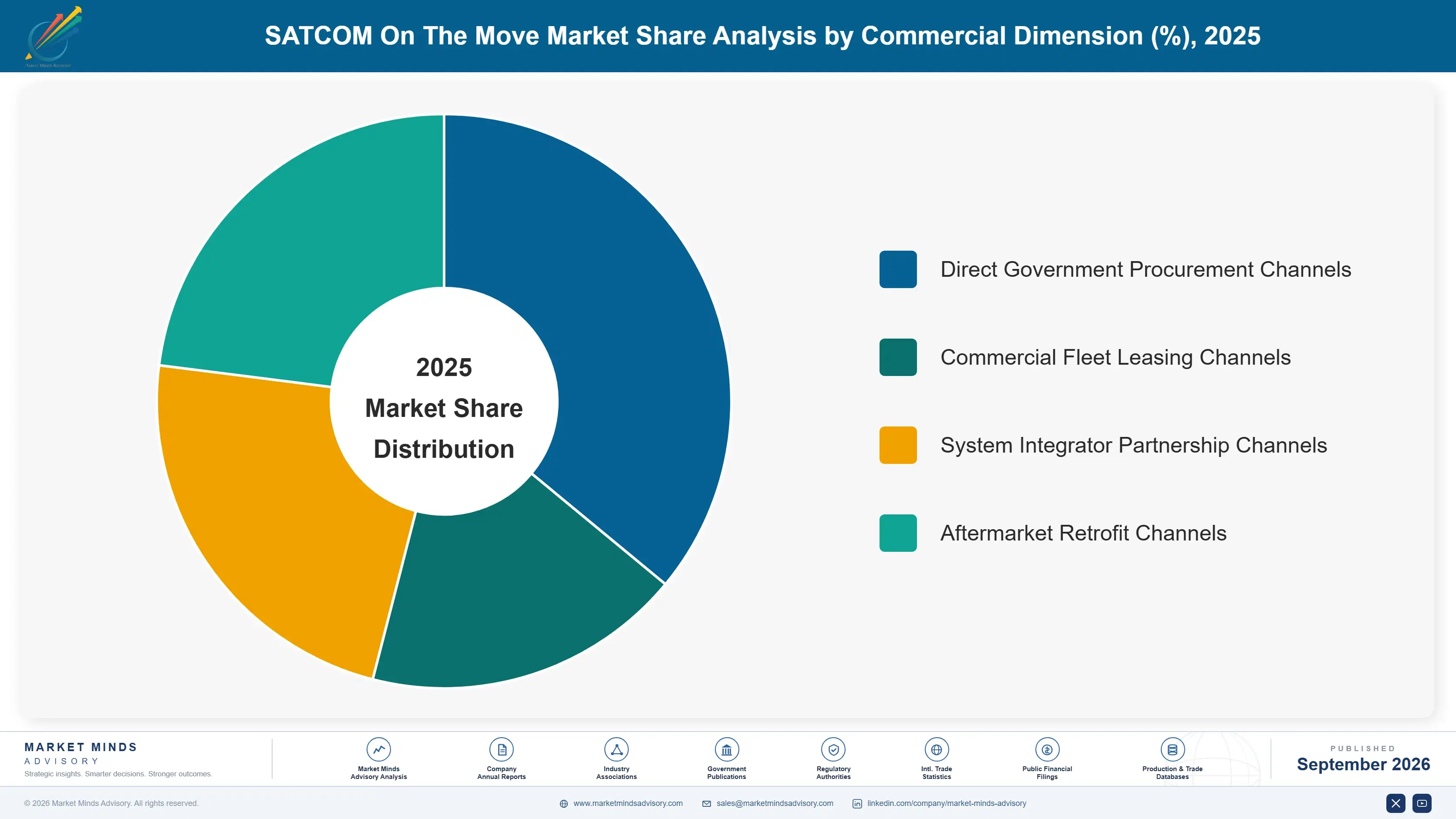Click the globe icon beside website address
The height and width of the screenshot is (819, 1456).
click(563, 804)
